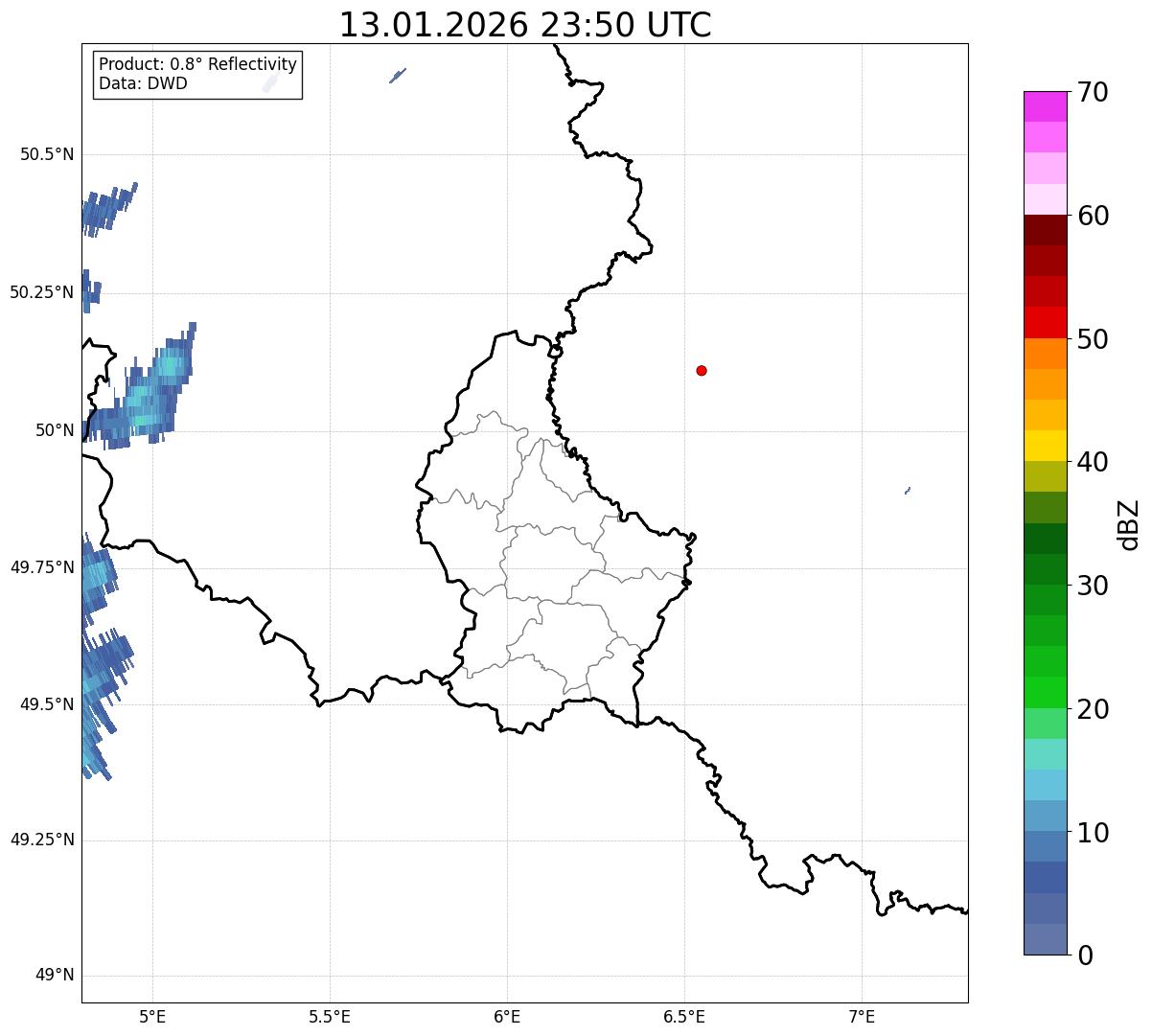Click the 5.5°E longitude label

330,1017
